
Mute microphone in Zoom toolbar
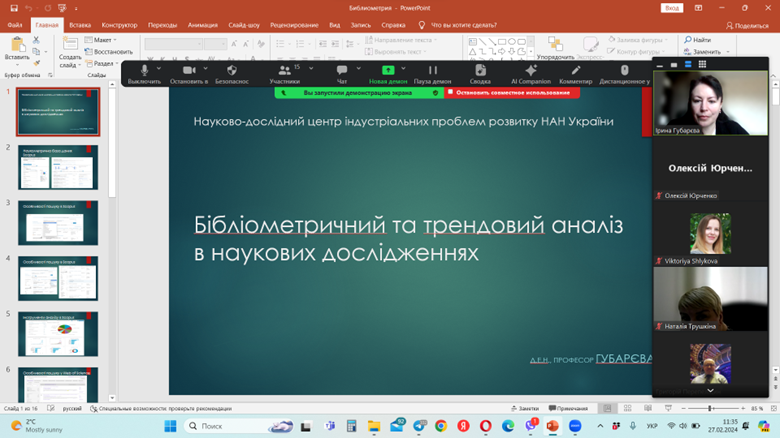[144, 73]
